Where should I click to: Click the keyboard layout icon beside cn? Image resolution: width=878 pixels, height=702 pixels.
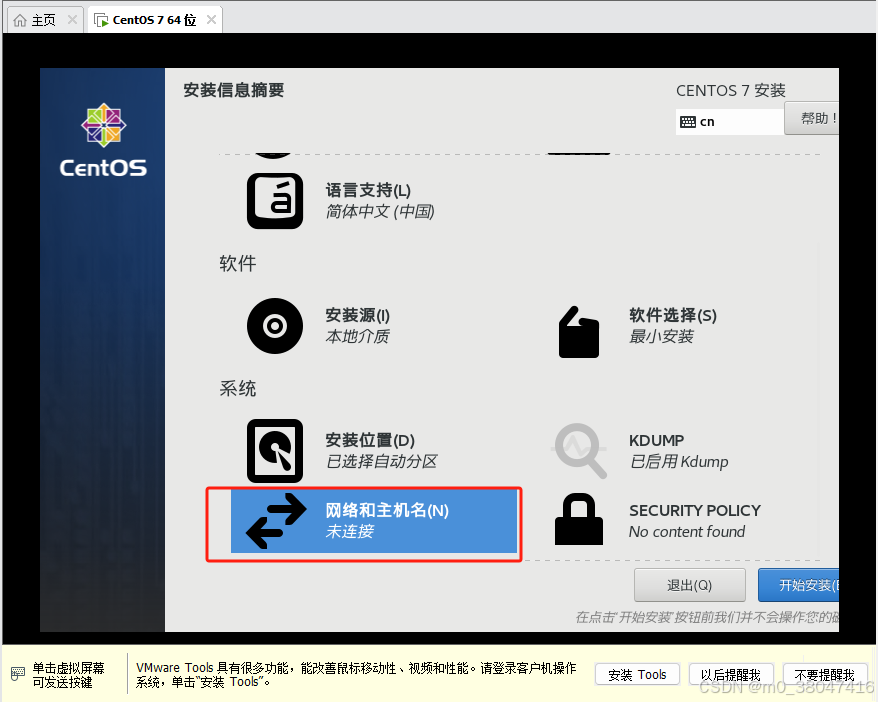pyautogui.click(x=688, y=122)
